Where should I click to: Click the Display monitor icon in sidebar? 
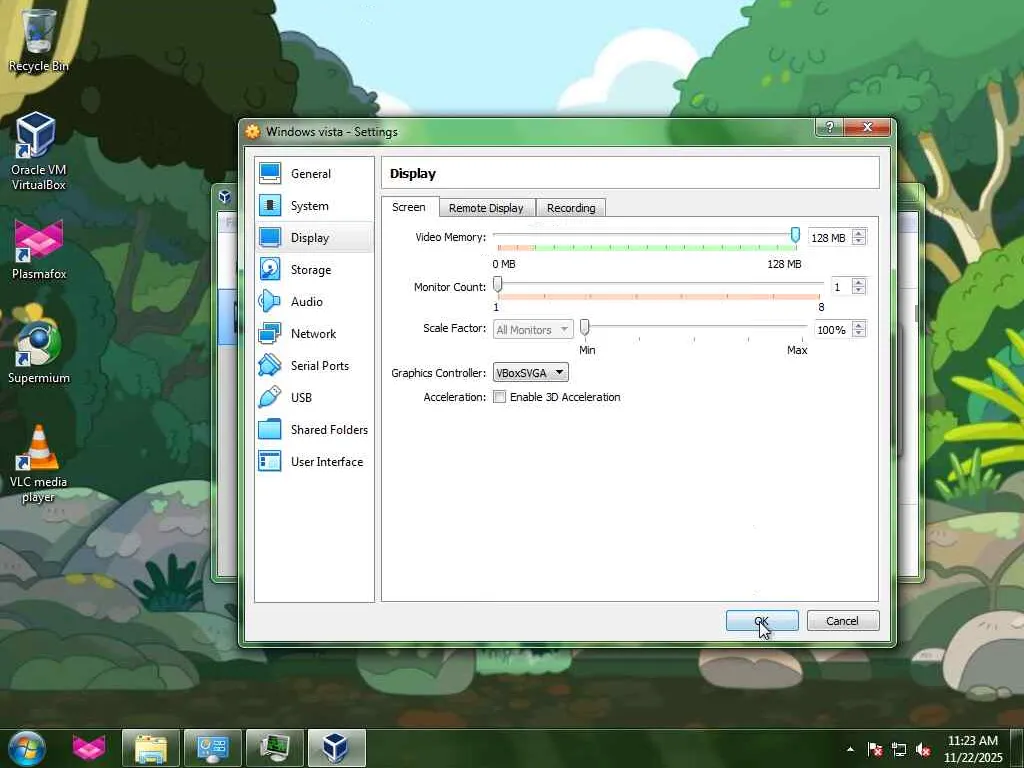[x=270, y=237]
